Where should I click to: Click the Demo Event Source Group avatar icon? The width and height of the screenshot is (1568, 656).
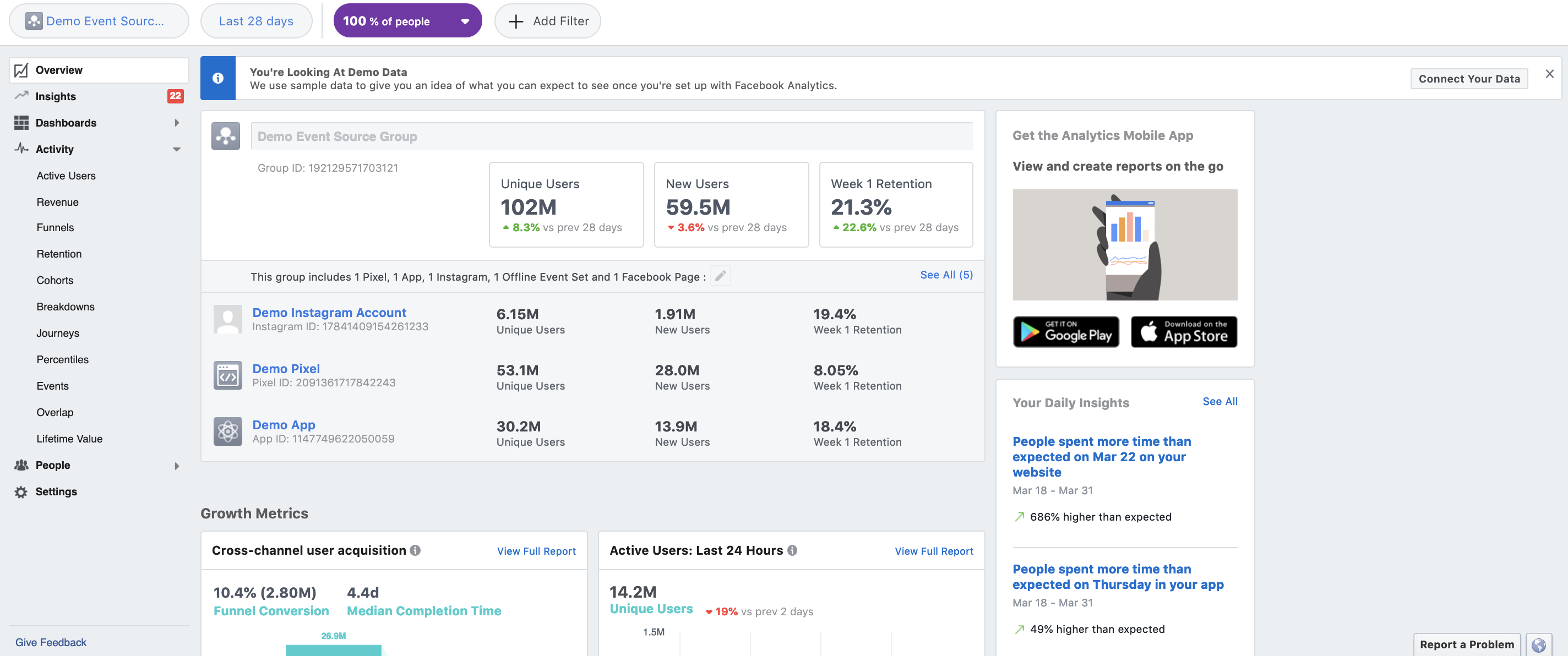coord(226,136)
